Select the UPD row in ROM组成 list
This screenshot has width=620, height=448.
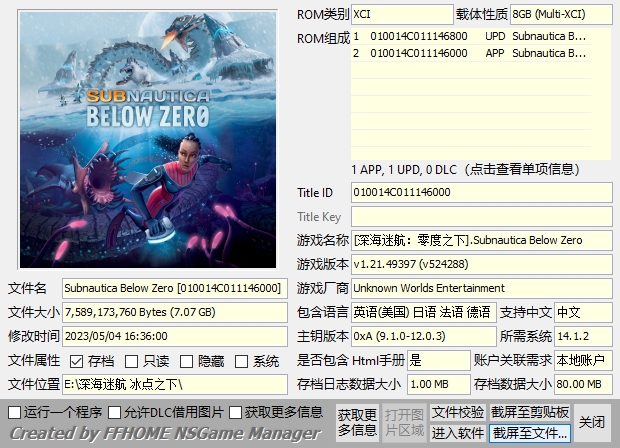pos(480,36)
